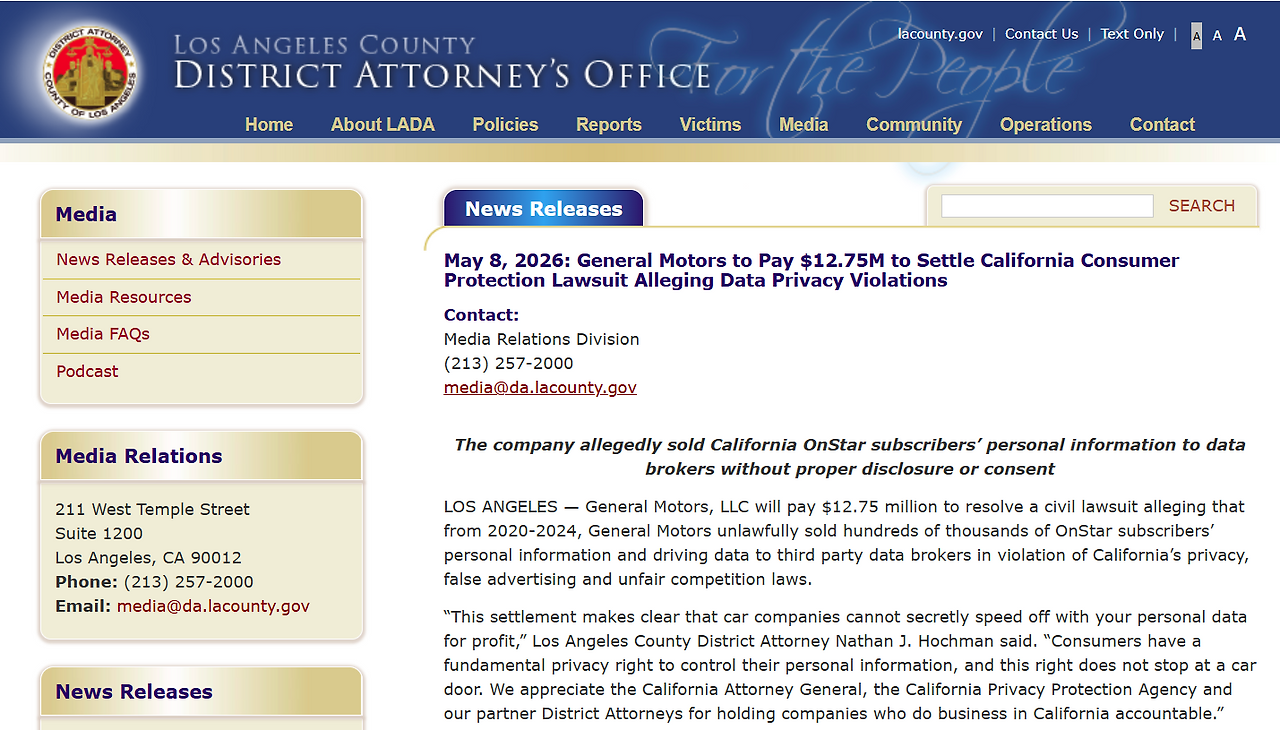Open the Reports navigation item
The height and width of the screenshot is (730, 1280).
coord(609,125)
